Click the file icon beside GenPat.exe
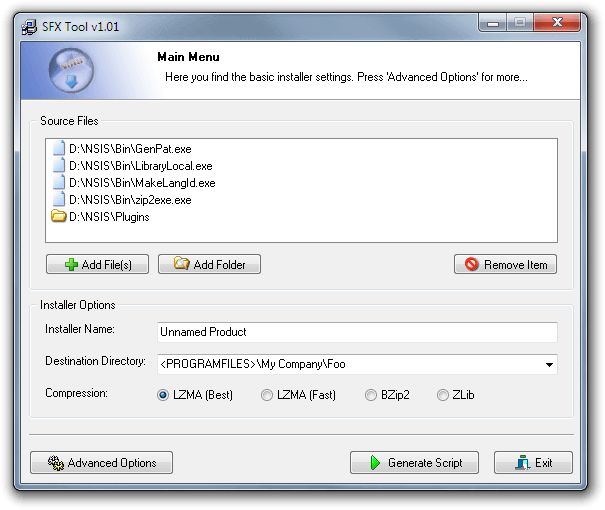 pyautogui.click(x=59, y=149)
